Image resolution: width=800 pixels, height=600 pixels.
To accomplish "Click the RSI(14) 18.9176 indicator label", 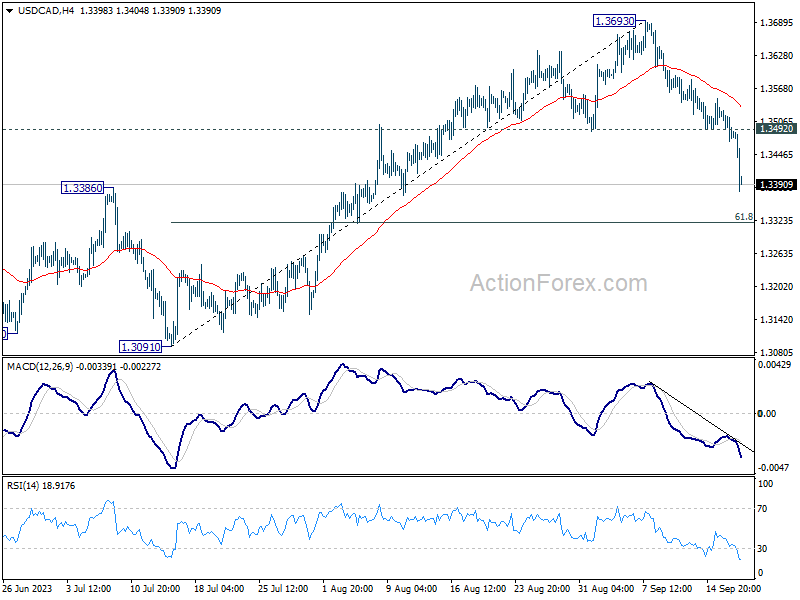I will coord(41,486).
